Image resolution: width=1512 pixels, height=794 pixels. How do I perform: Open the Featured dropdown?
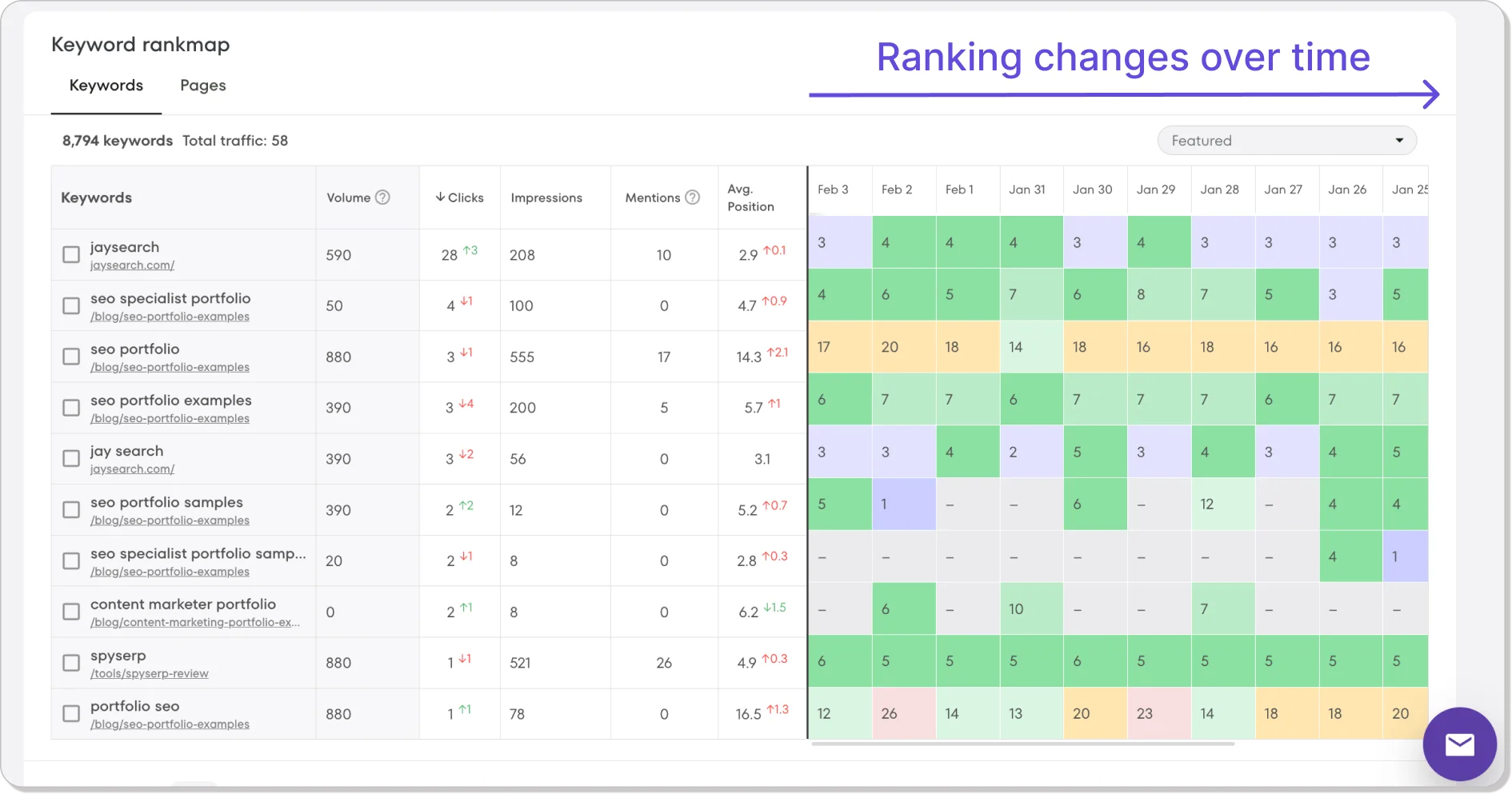tap(1284, 140)
